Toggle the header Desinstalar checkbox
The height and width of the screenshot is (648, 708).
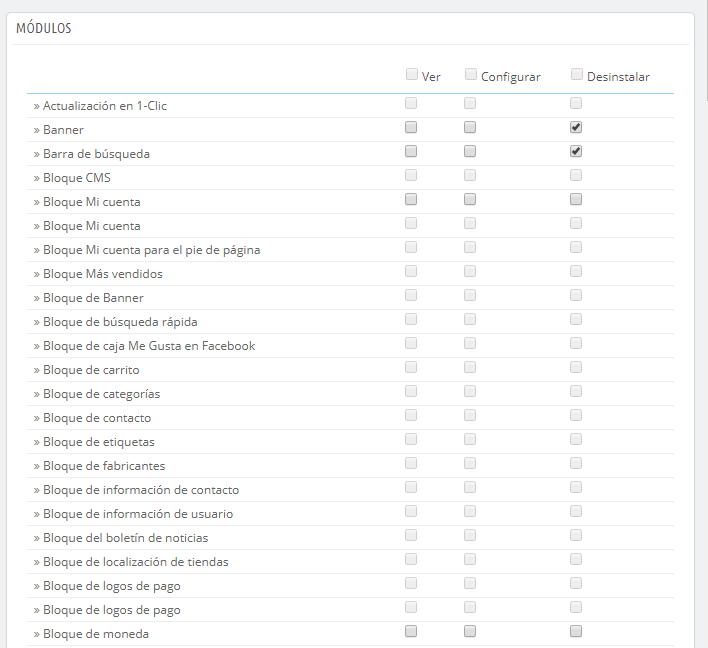coord(576,74)
